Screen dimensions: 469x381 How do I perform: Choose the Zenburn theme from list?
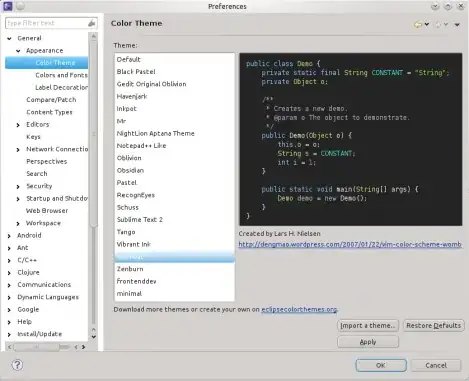130,269
